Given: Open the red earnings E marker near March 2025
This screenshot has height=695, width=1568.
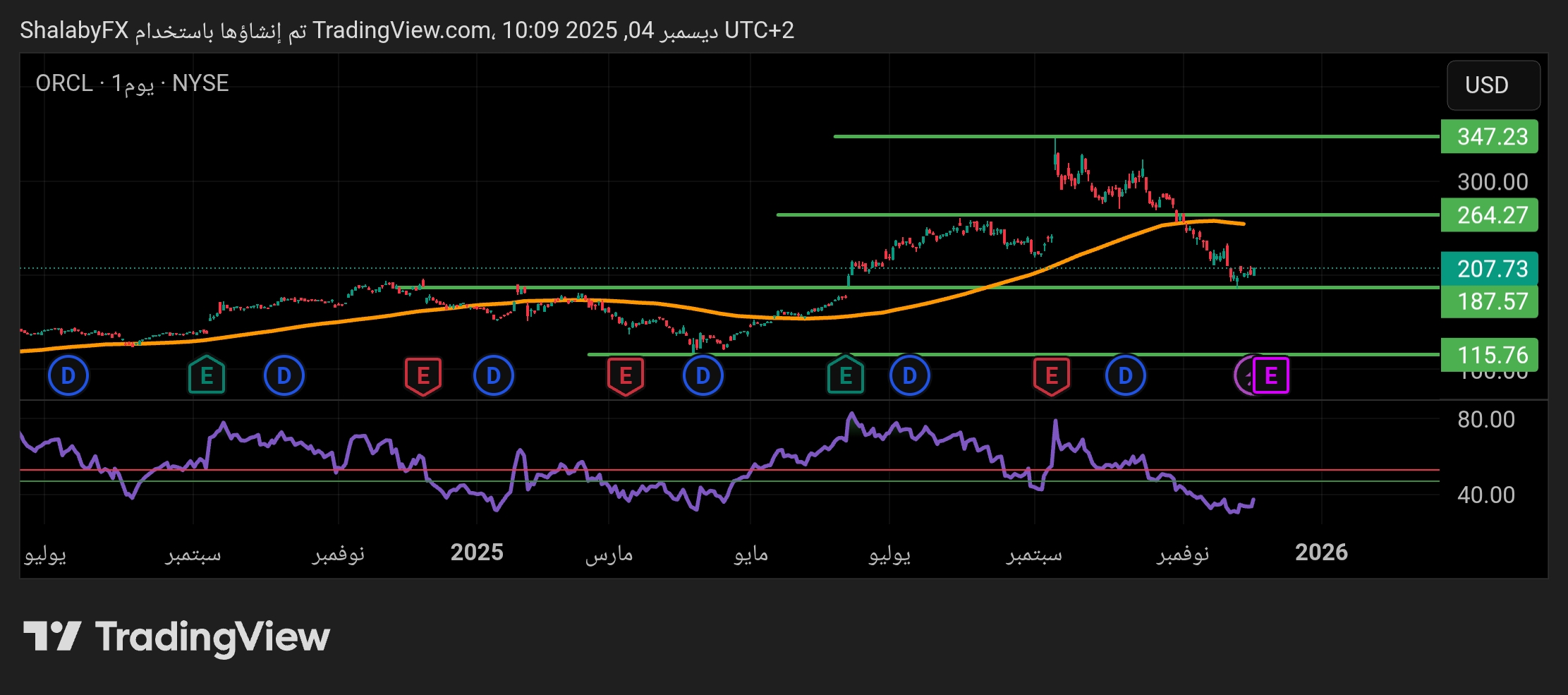Looking at the screenshot, I should coord(626,375).
